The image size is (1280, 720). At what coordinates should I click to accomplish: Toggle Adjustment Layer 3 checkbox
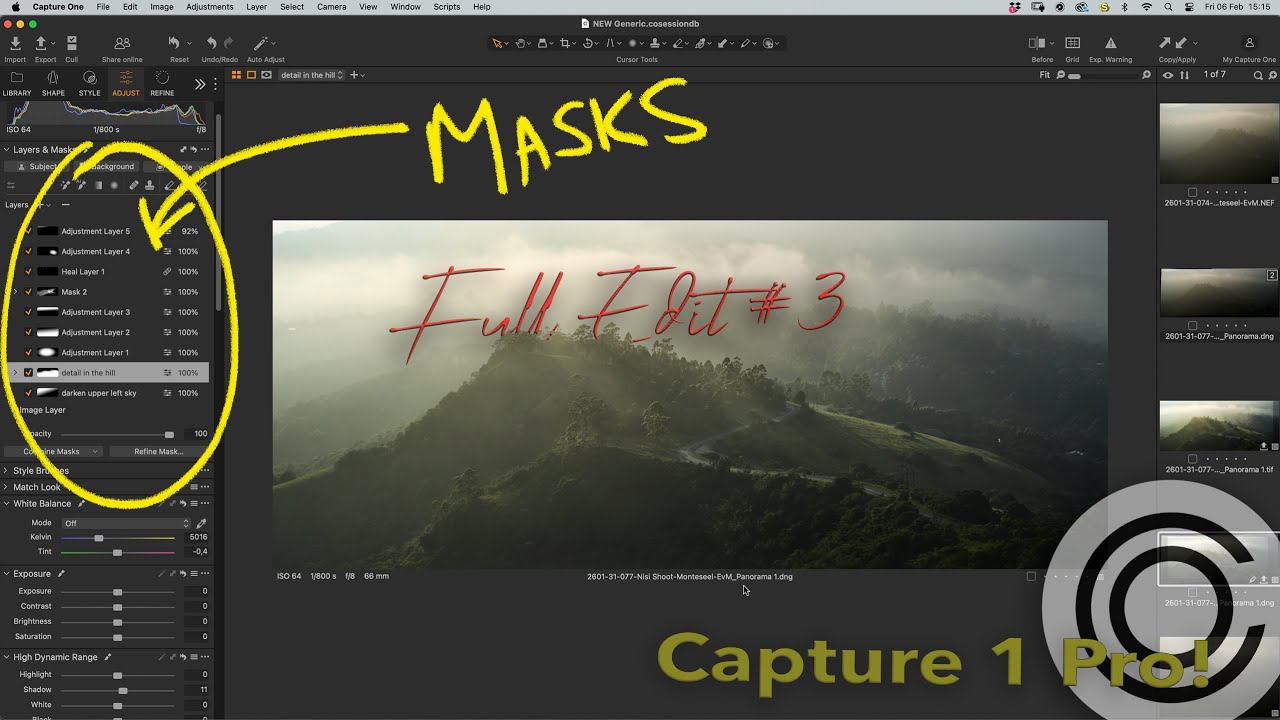[x=28, y=312]
